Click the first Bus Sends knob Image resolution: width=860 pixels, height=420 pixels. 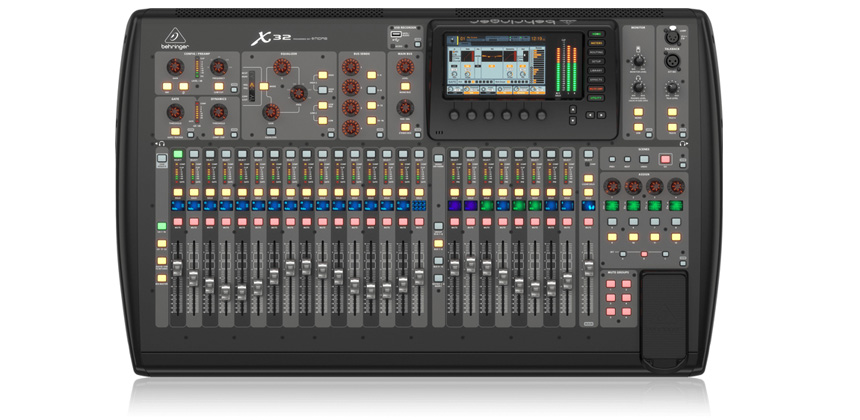tap(350, 67)
